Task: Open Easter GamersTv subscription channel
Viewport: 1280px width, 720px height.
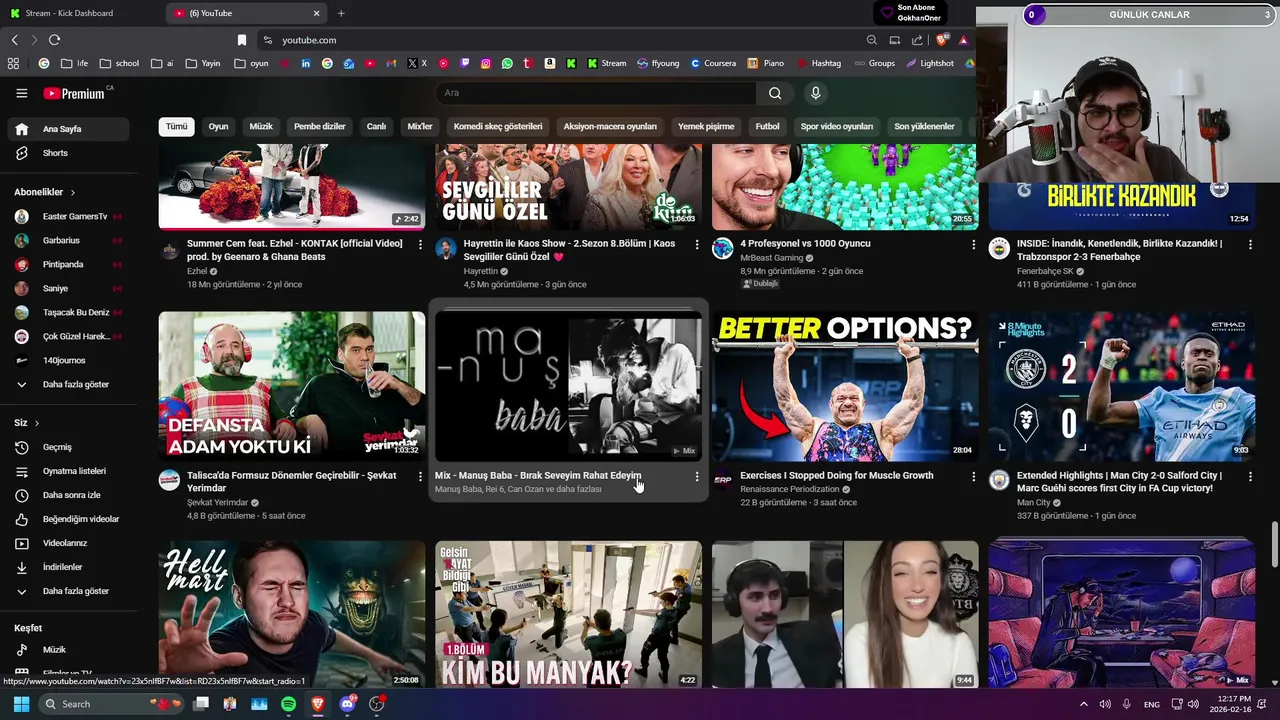Action: [x=66, y=216]
